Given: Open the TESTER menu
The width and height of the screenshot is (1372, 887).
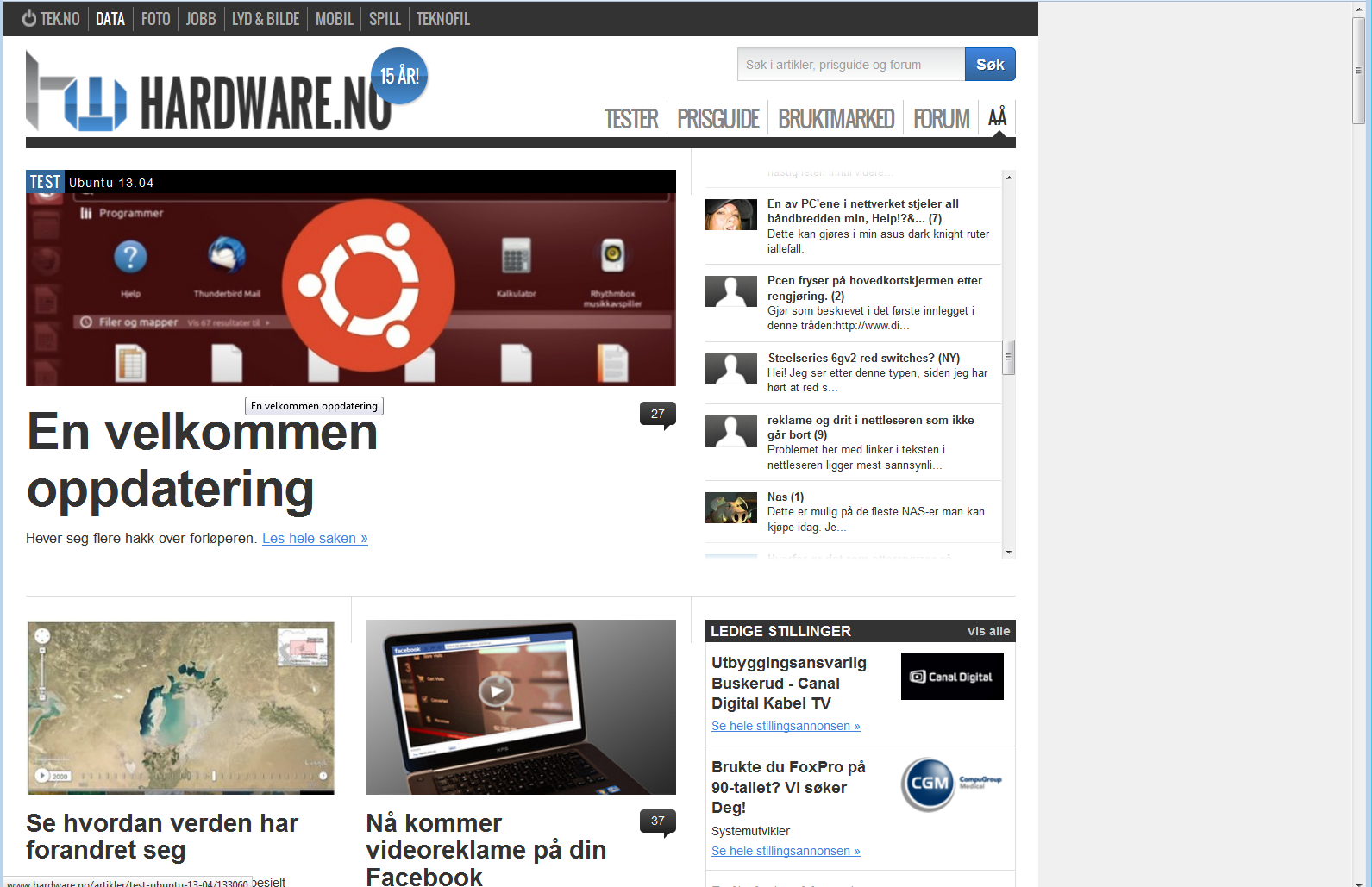Looking at the screenshot, I should point(630,119).
